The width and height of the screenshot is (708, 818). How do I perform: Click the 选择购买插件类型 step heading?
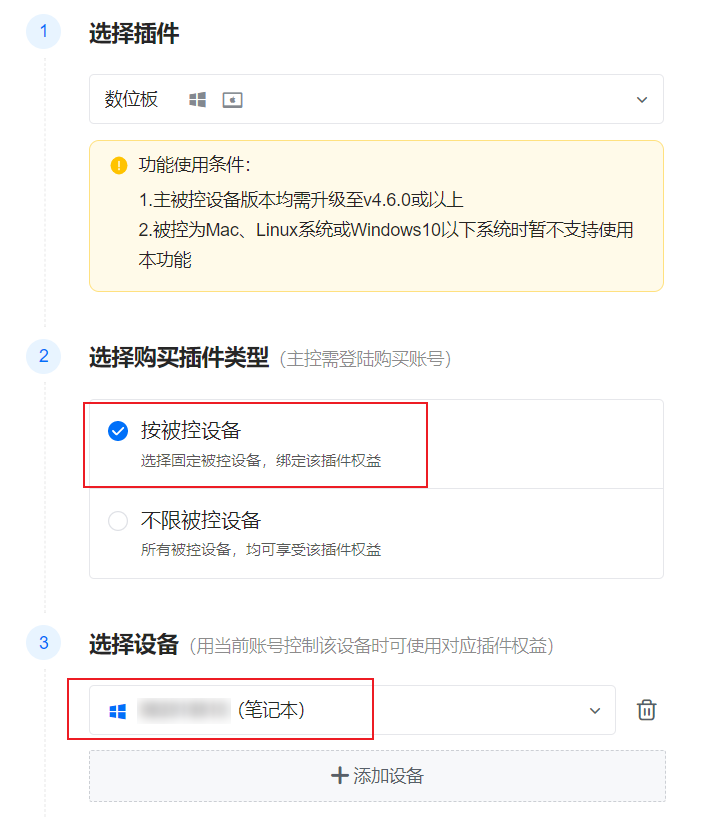click(x=179, y=358)
